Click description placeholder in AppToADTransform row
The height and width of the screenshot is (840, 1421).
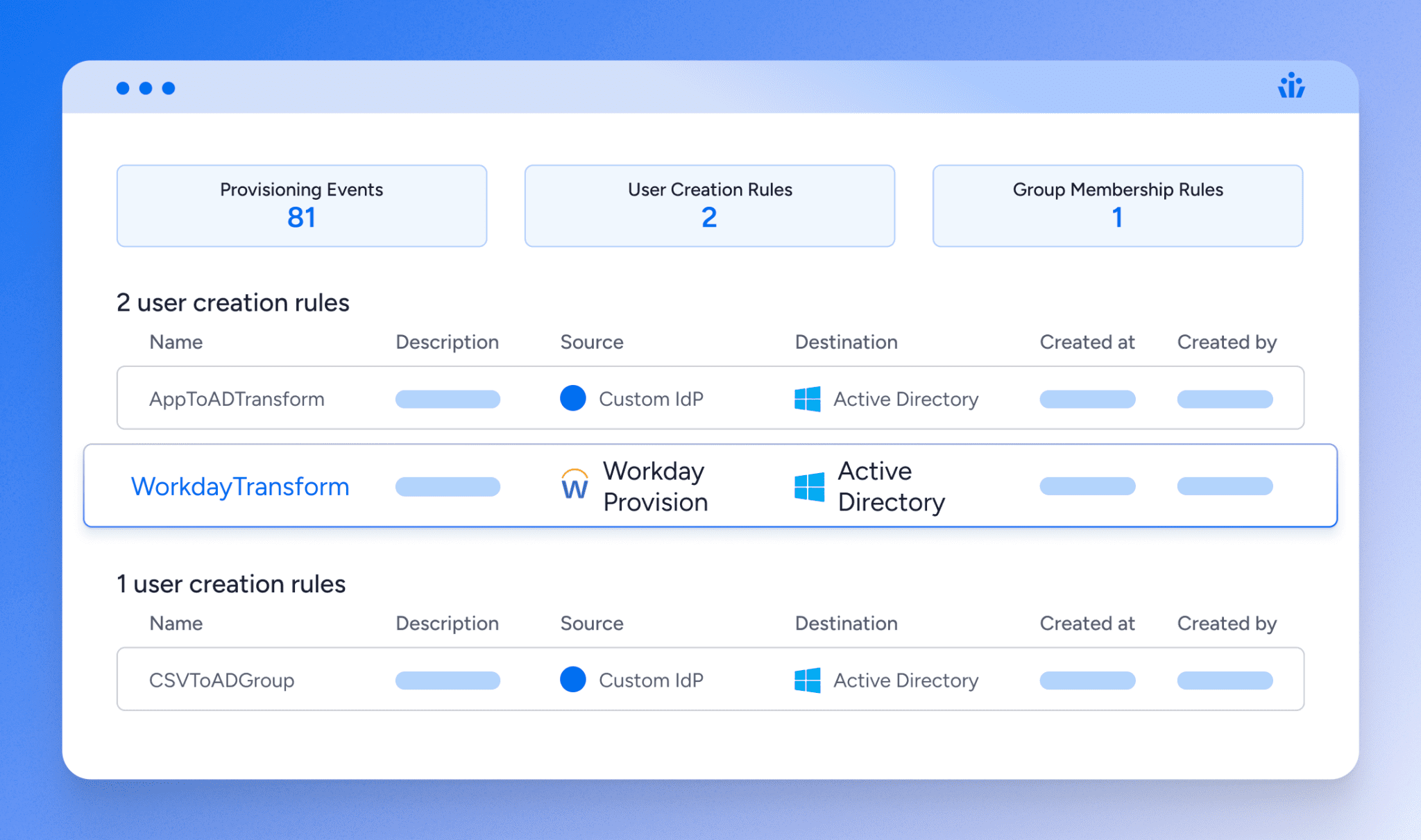click(x=448, y=399)
